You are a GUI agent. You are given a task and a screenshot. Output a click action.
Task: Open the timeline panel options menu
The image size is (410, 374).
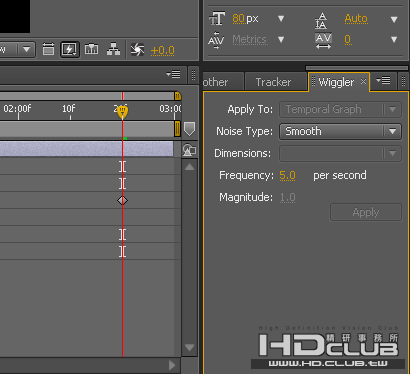173,74
